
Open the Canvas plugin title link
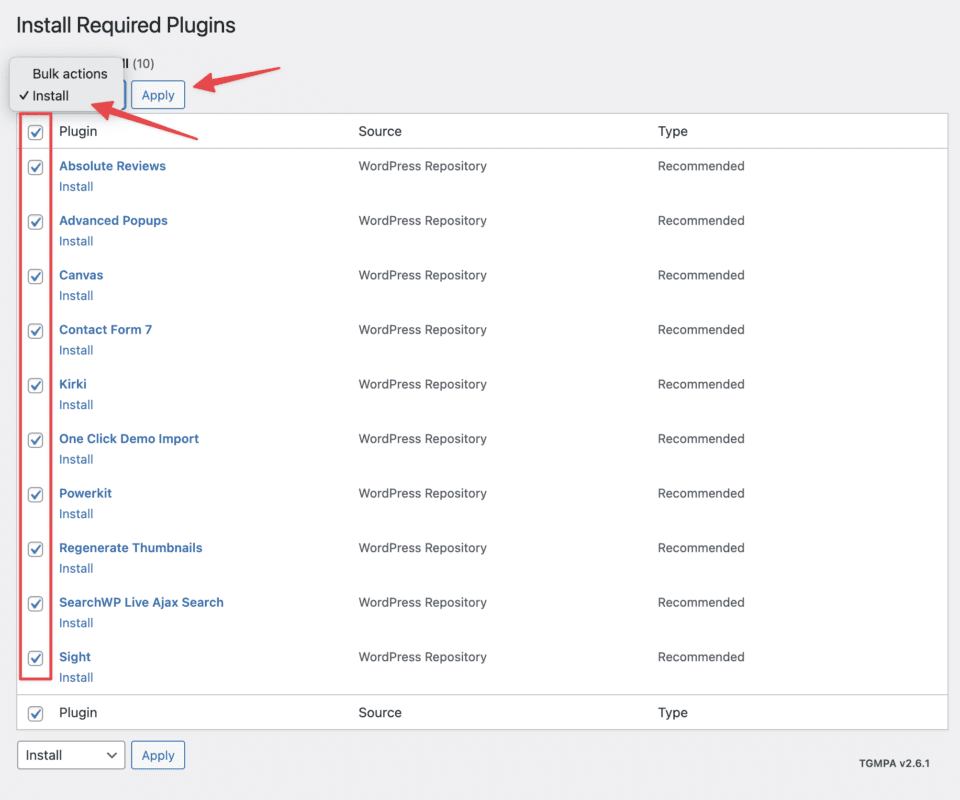[x=81, y=275]
